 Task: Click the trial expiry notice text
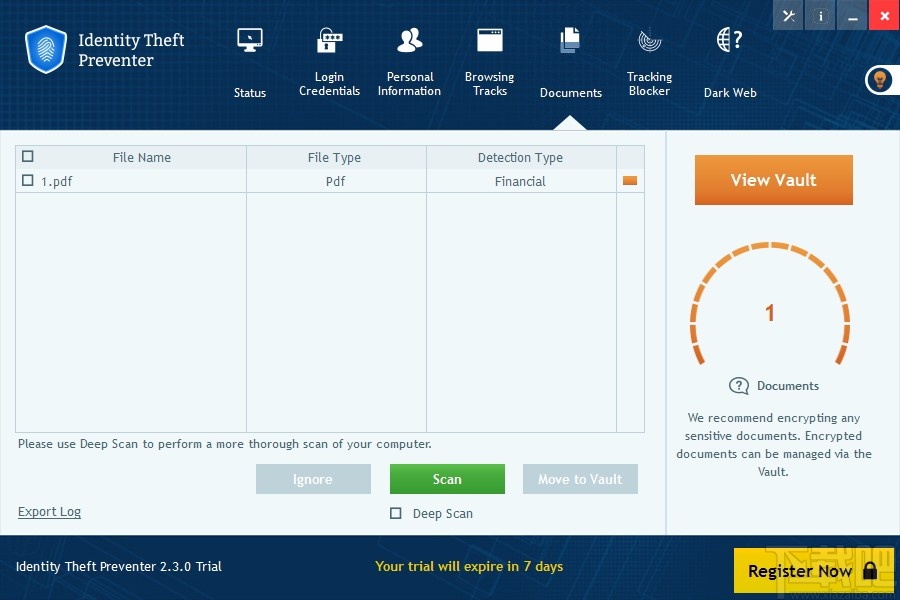pos(469,566)
